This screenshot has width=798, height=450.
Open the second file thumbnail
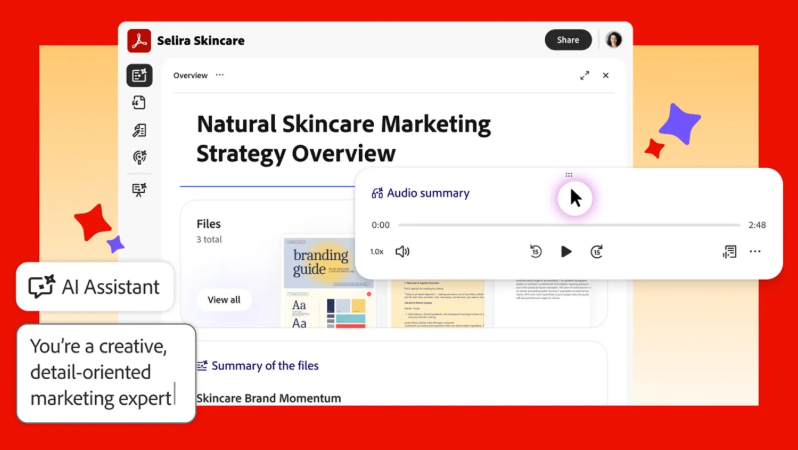click(438, 303)
